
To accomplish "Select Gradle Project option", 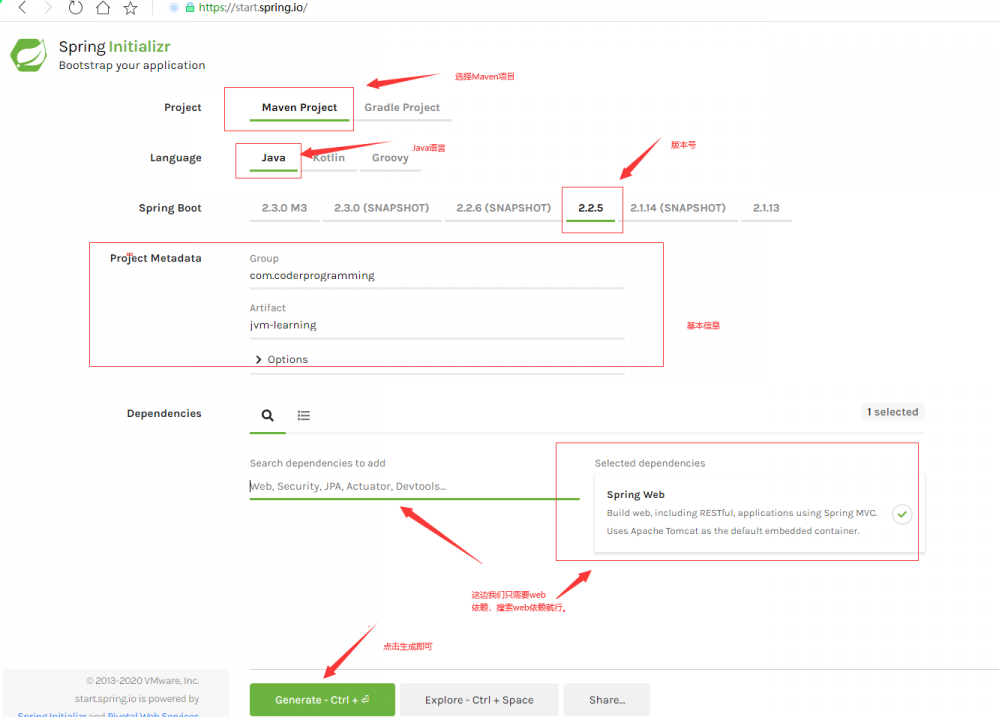I will (x=402, y=107).
